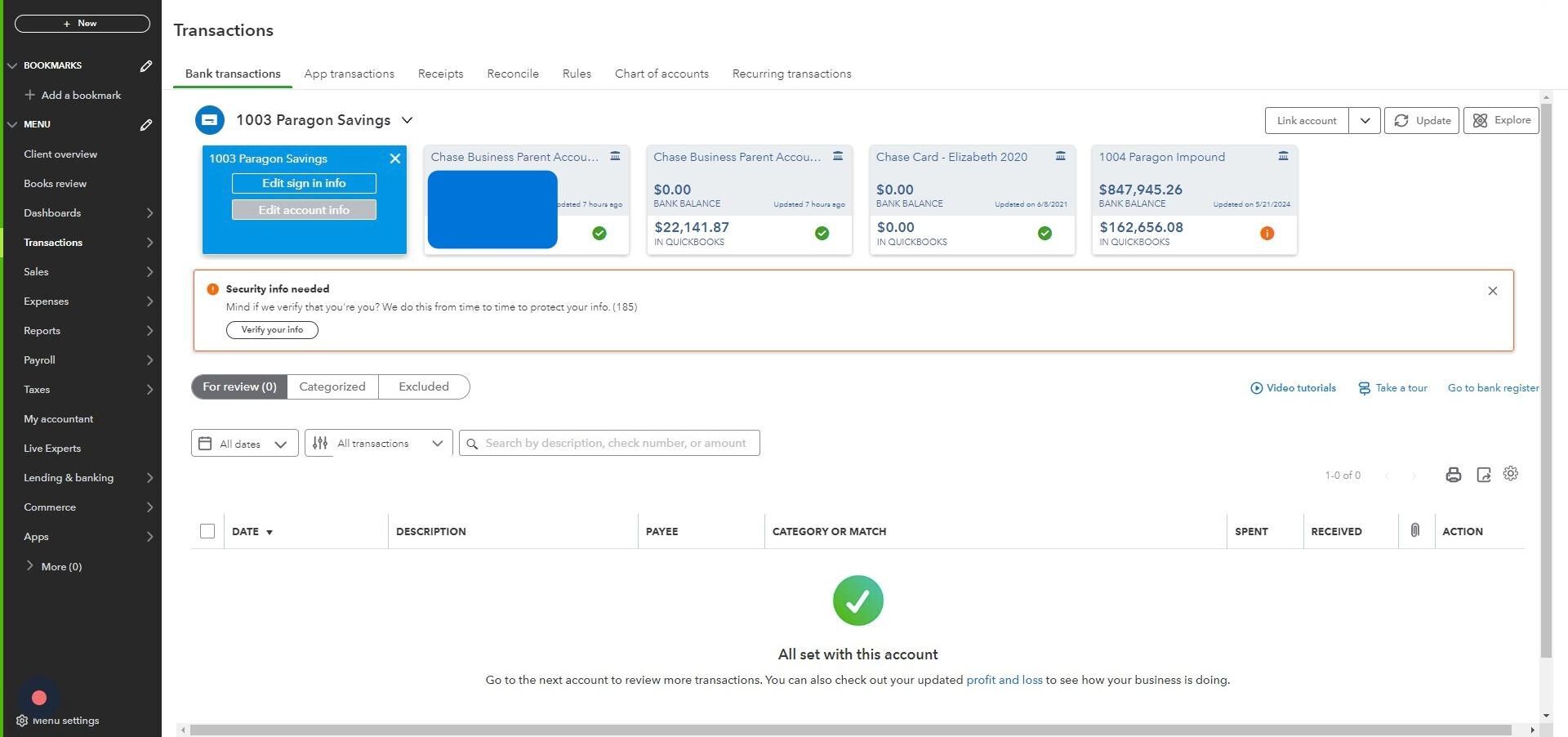The image size is (1568, 737).
Task: Export transactions using the export icon
Action: click(1484, 475)
